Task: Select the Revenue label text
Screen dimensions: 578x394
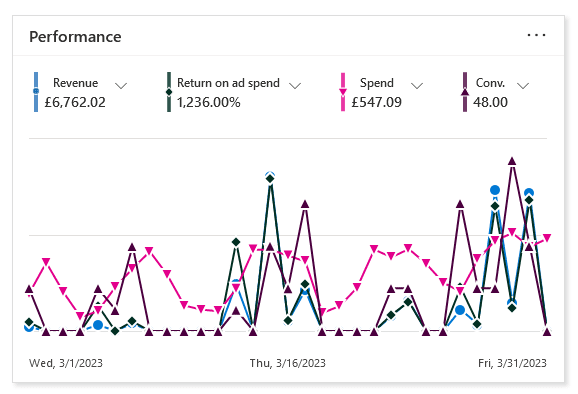Action: coord(76,83)
